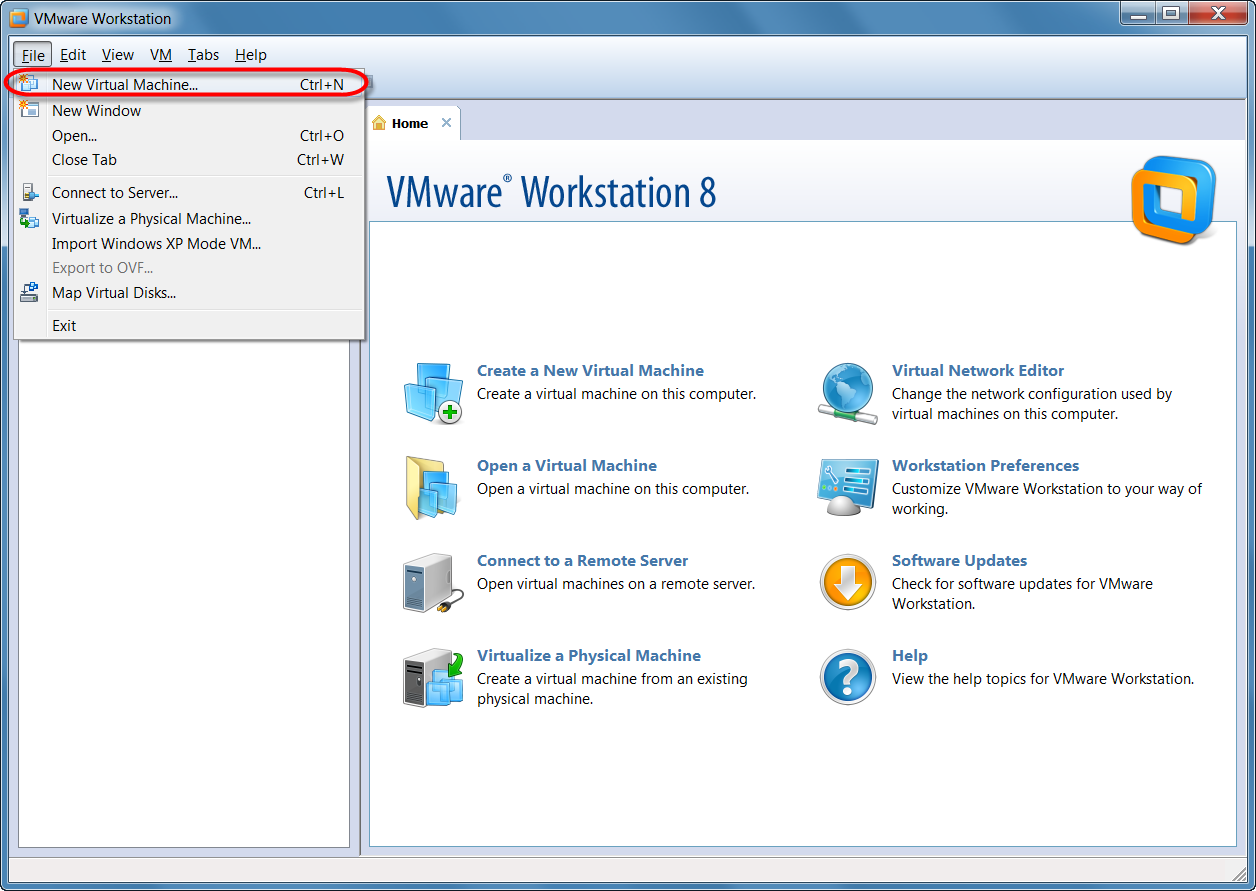Click Connect to a Remote Server link
1256x891 pixels.
coord(583,561)
